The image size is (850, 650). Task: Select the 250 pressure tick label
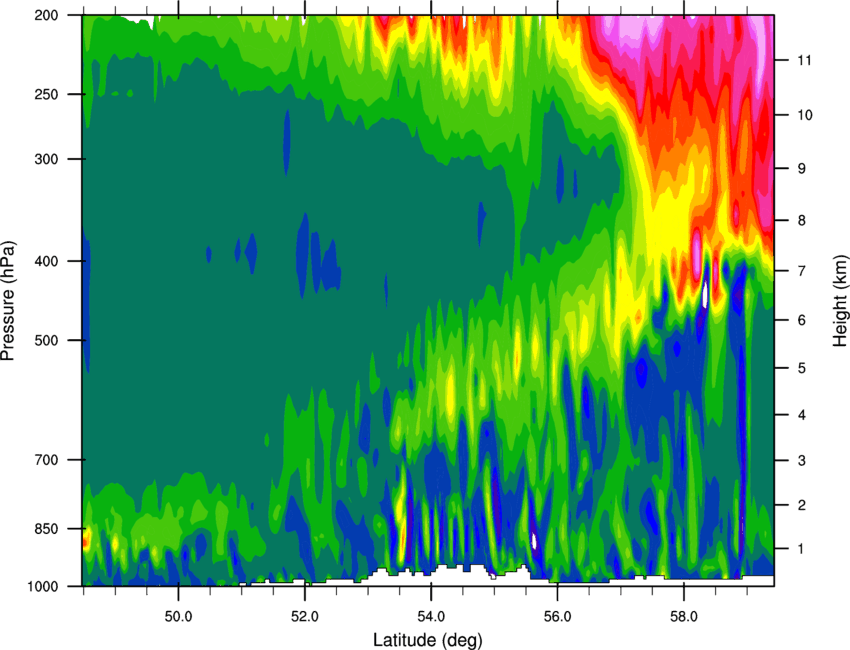46,94
